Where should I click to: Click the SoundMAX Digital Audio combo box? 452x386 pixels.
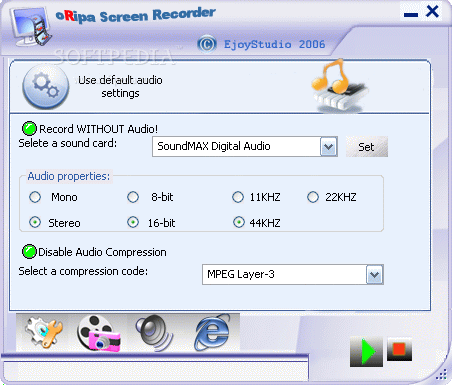[x=245, y=147]
